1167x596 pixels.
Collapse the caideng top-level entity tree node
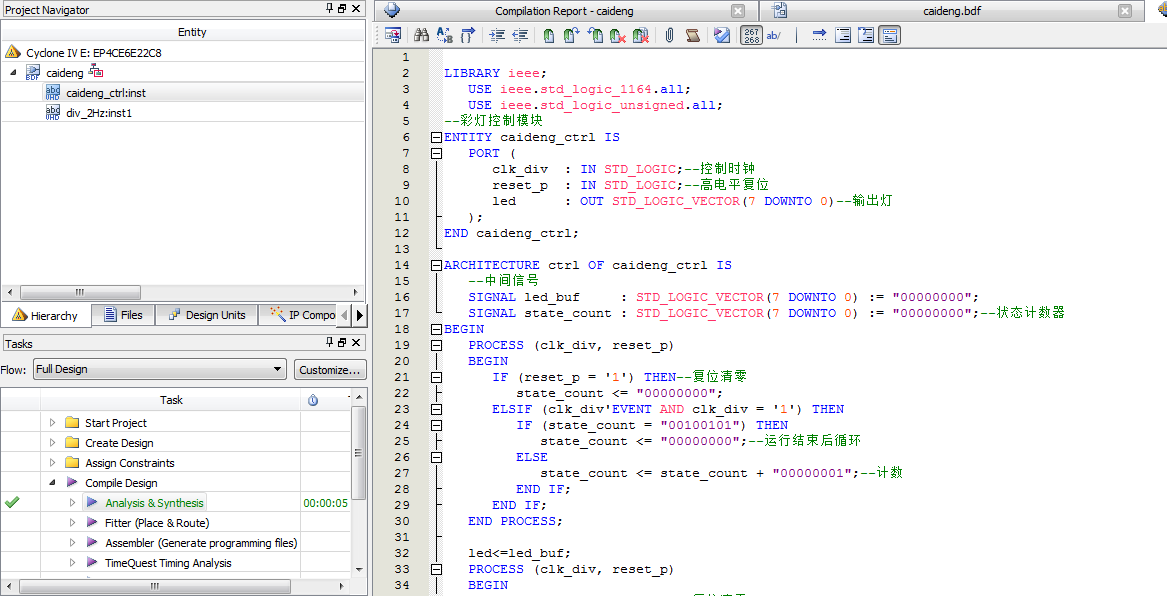tap(13, 73)
